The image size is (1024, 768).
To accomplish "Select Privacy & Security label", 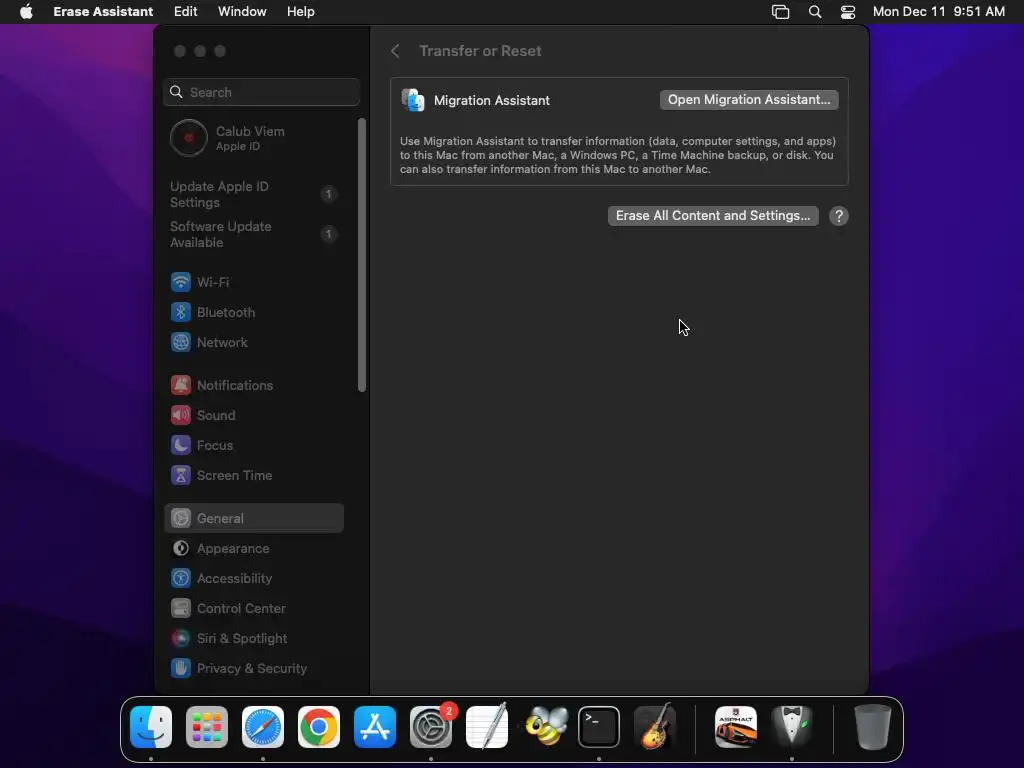I will [251, 669].
